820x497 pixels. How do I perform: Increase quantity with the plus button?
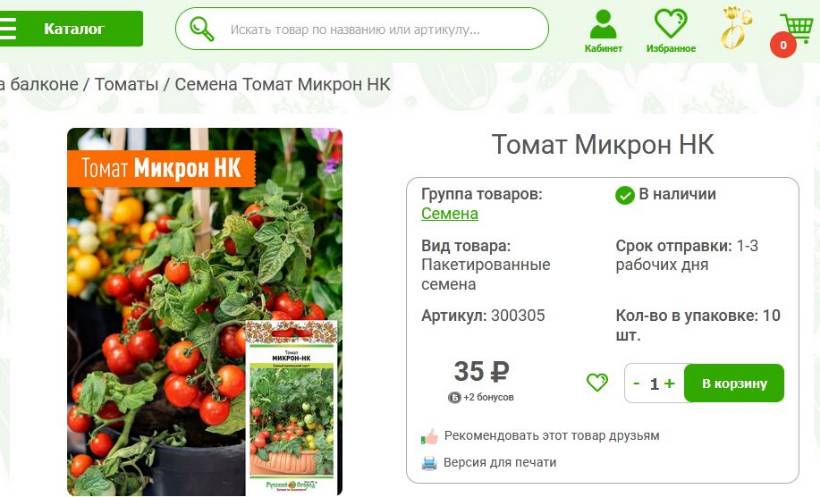(x=669, y=383)
